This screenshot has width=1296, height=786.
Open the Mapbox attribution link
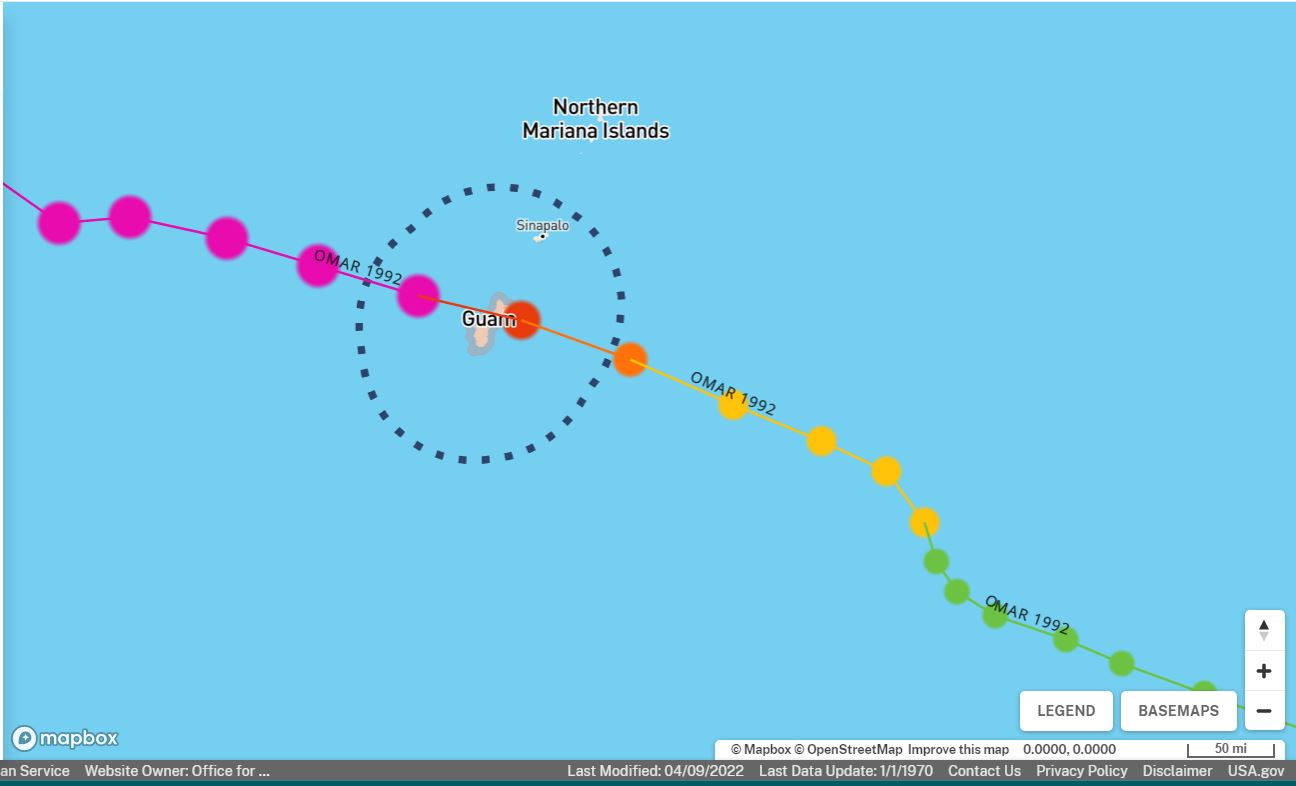pyautogui.click(x=761, y=749)
